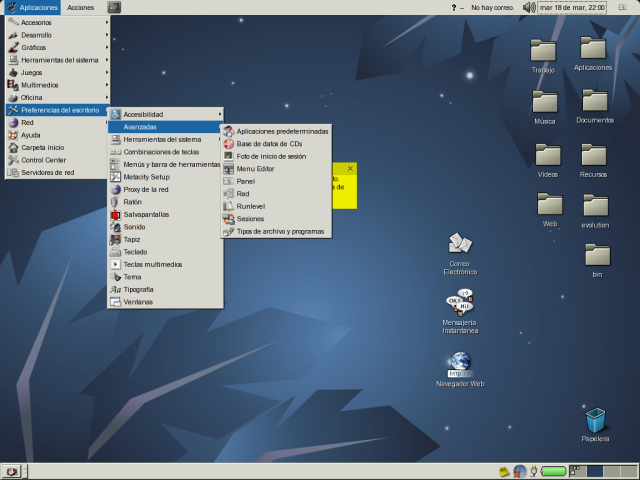Select Salvapantallas from preferences menu
Viewport: 640px width, 480px height.
coord(146,214)
